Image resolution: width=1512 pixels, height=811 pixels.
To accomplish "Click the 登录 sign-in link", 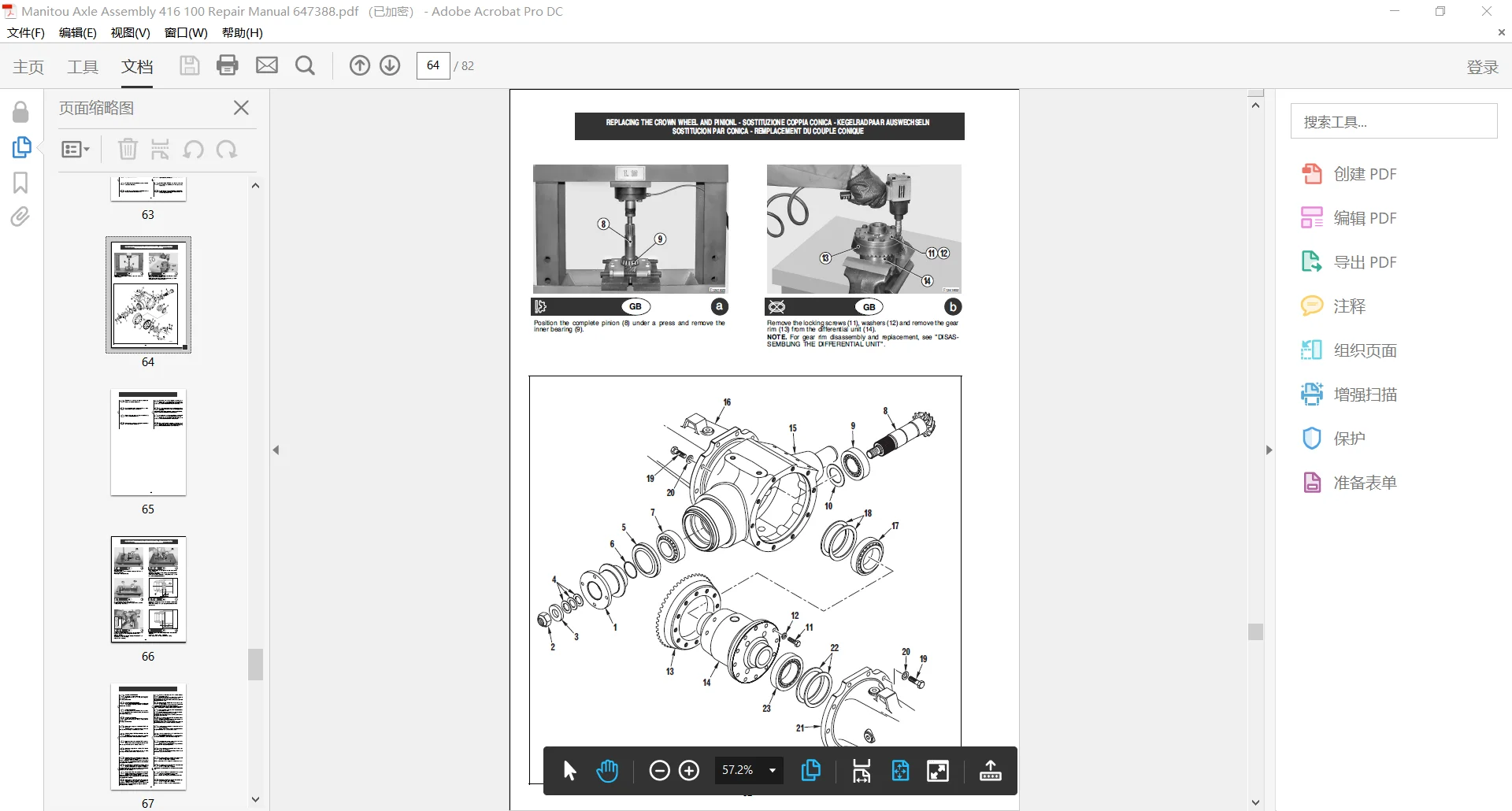I will (x=1482, y=67).
